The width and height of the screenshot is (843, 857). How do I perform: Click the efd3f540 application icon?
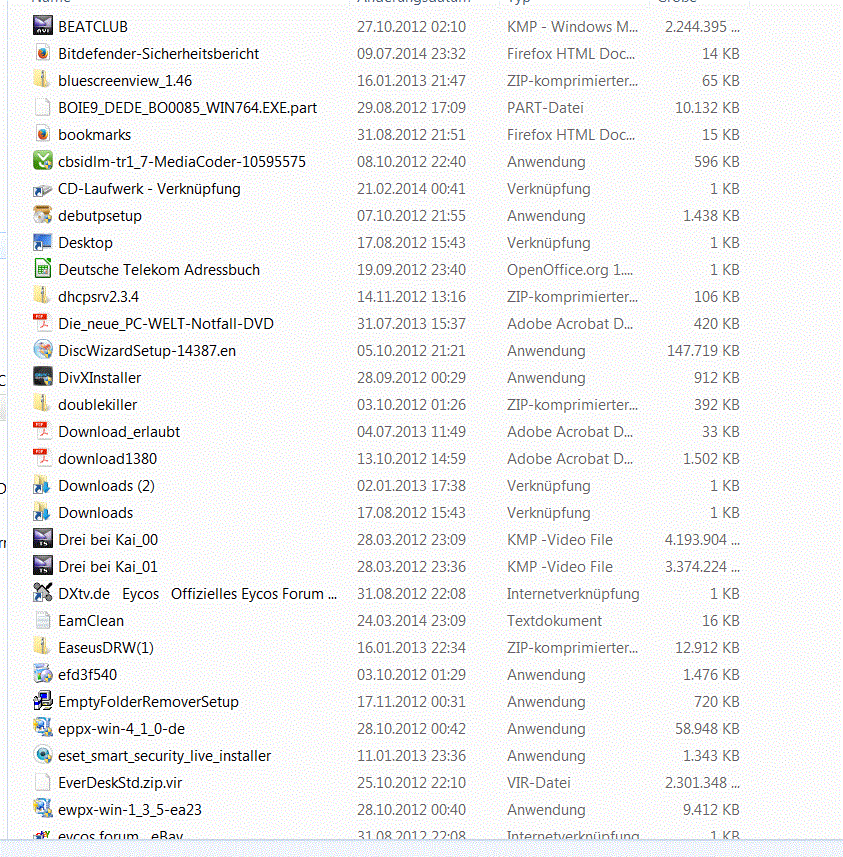coord(43,674)
